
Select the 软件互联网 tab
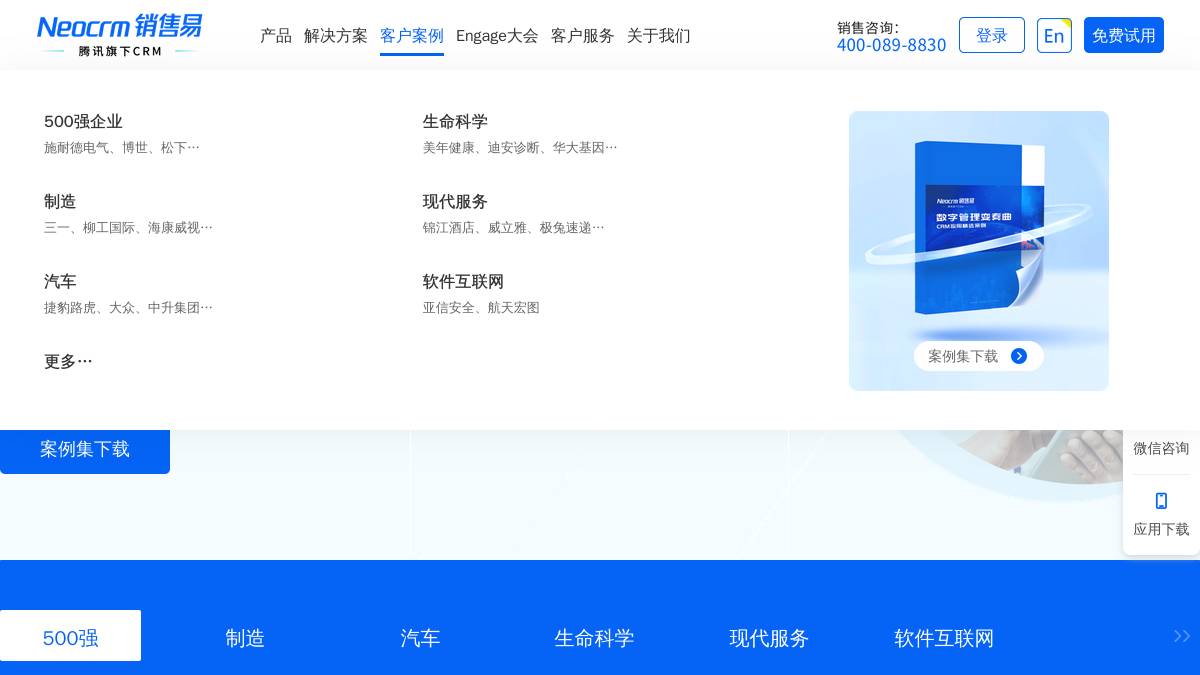[x=944, y=638]
